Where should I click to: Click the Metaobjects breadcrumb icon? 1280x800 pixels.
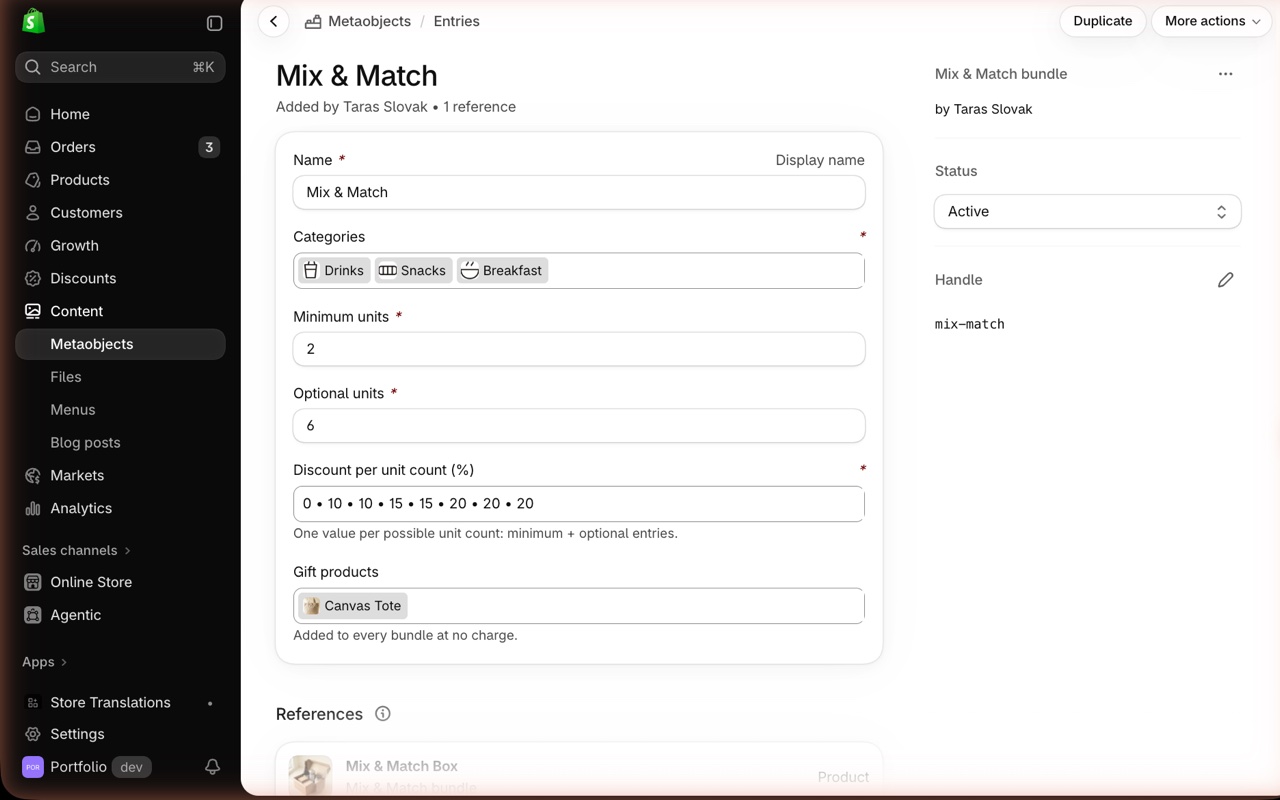pyautogui.click(x=313, y=21)
